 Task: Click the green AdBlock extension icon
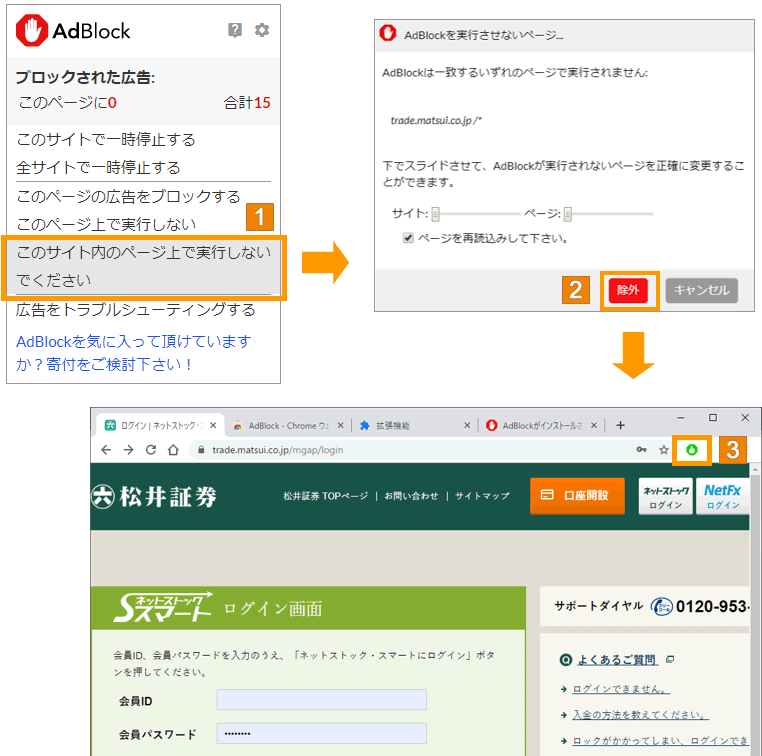[692, 450]
